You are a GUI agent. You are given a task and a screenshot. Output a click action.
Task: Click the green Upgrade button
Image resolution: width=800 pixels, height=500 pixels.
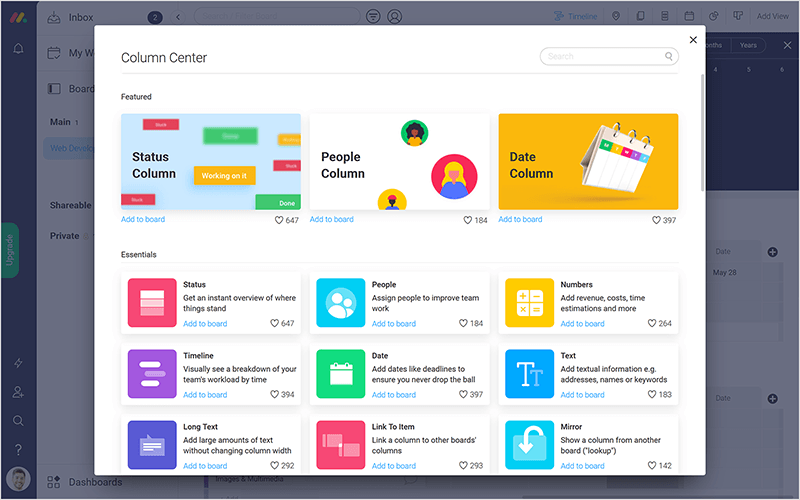10,250
